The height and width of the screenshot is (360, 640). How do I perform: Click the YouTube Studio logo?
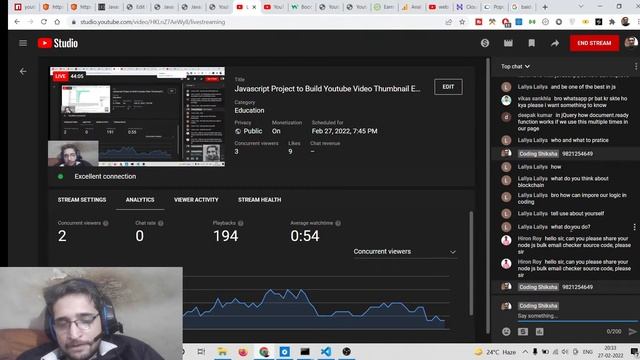pos(58,43)
